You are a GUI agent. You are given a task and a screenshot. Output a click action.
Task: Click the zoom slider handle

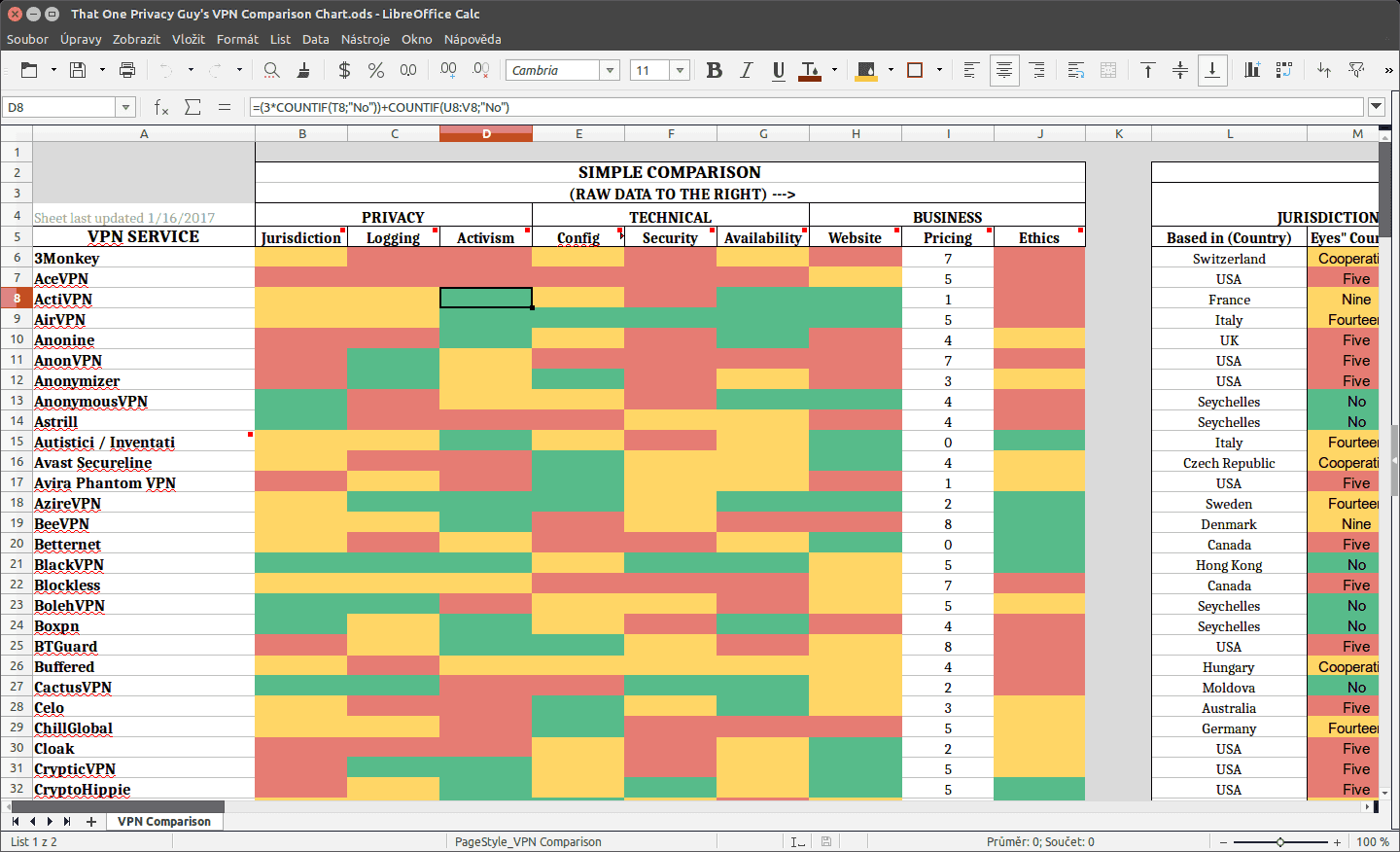(1280, 842)
